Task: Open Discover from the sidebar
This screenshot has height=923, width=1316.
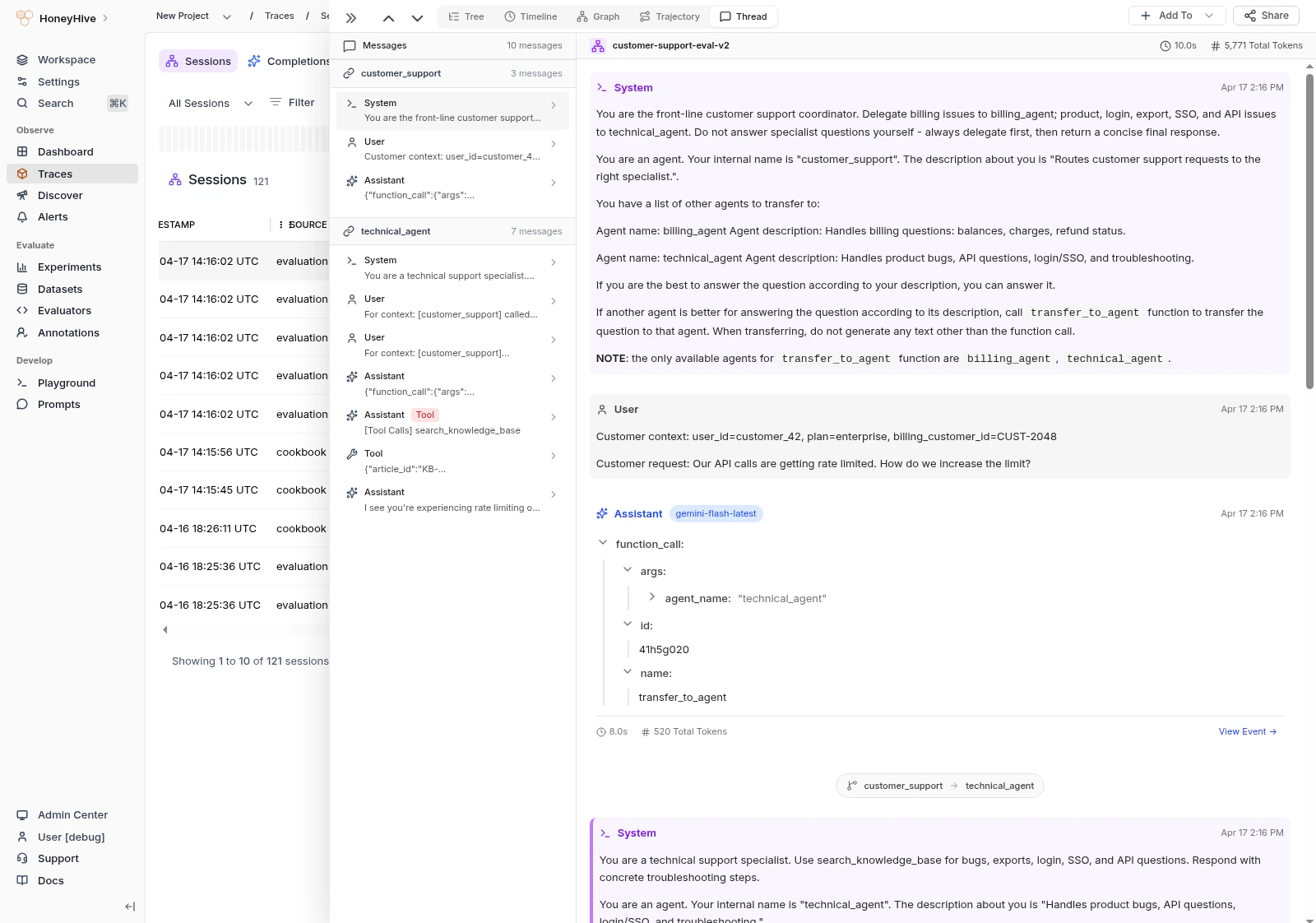Action: click(x=60, y=195)
